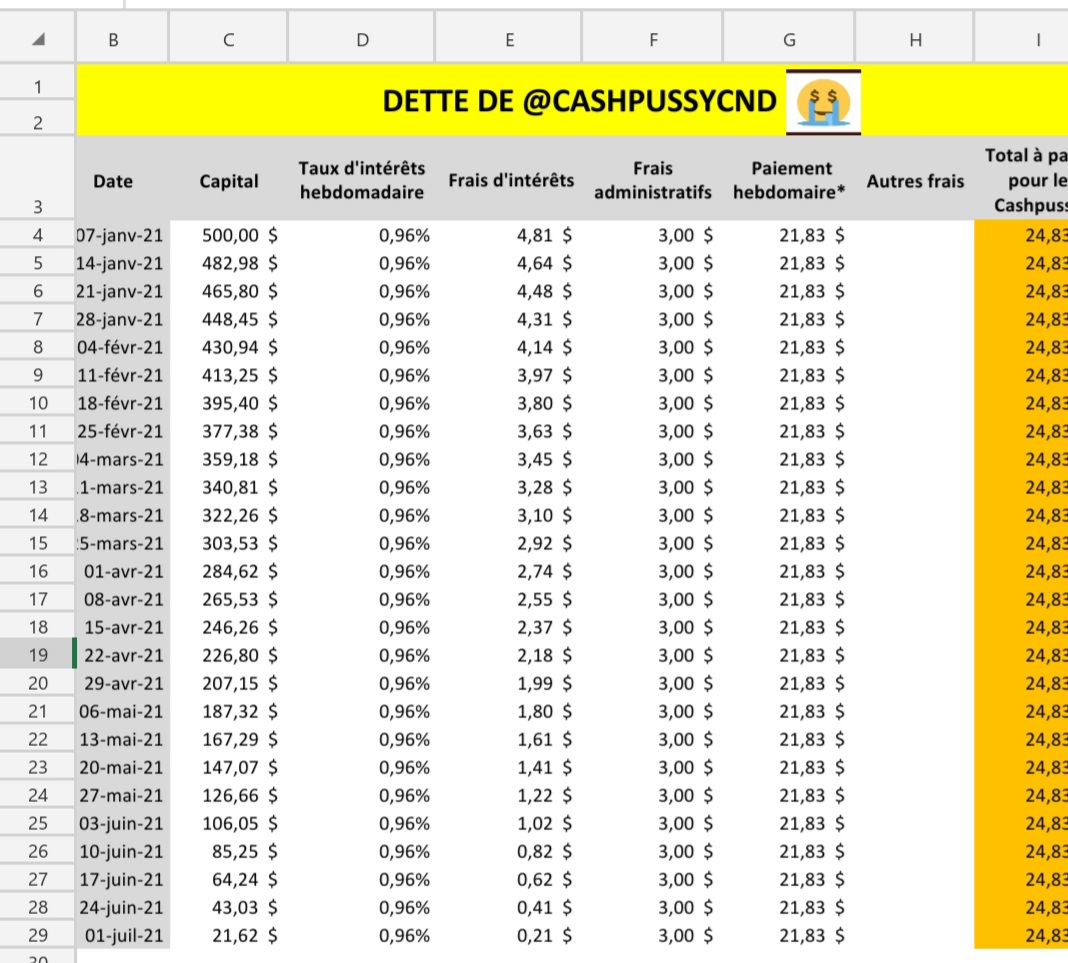The image size is (1068, 963).
Task: Select column G header
Action: pos(789,40)
